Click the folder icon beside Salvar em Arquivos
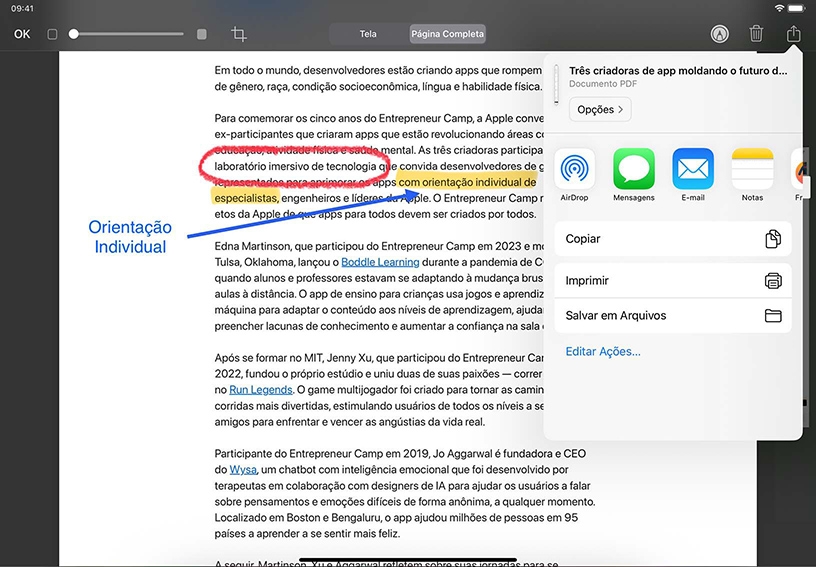The height and width of the screenshot is (567, 816). (x=773, y=316)
